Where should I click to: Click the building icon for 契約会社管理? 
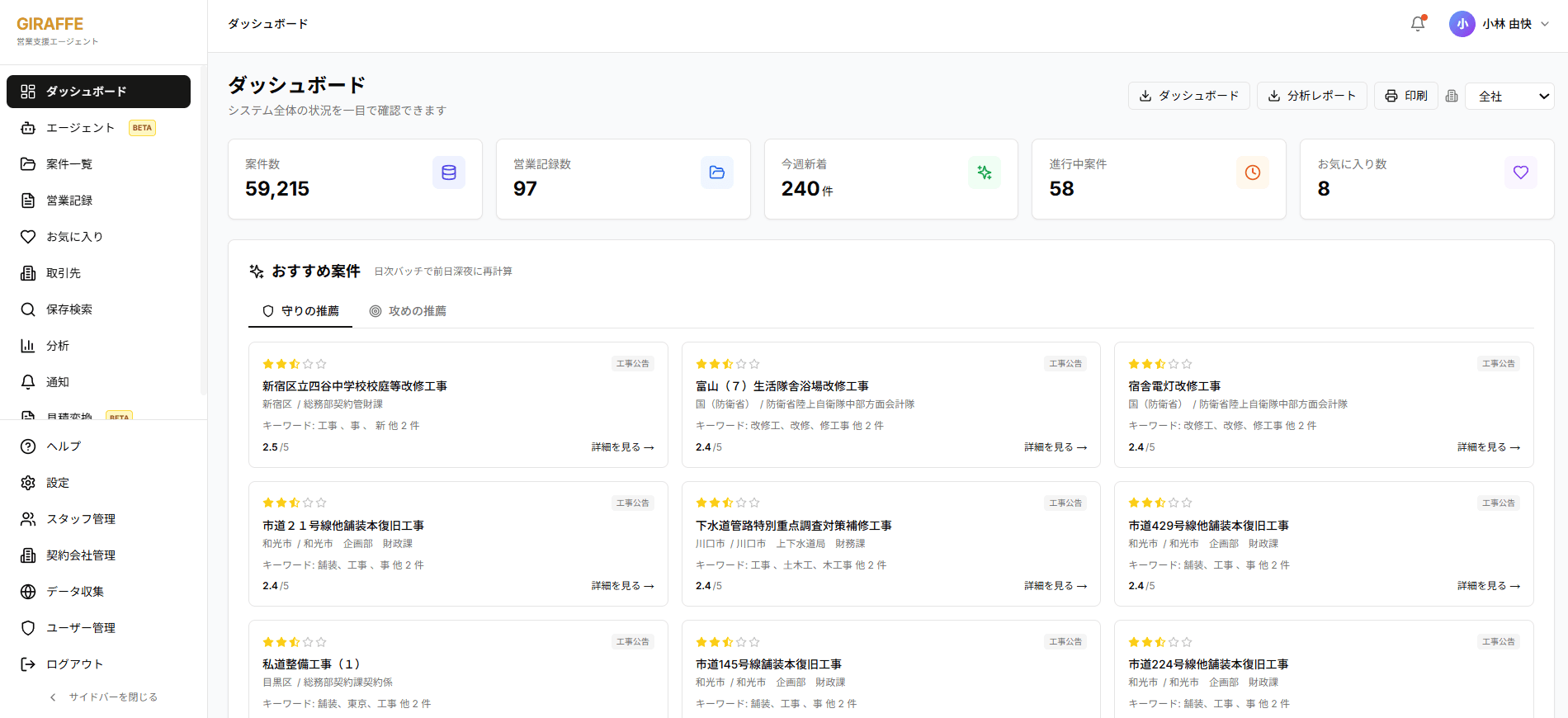(28, 555)
